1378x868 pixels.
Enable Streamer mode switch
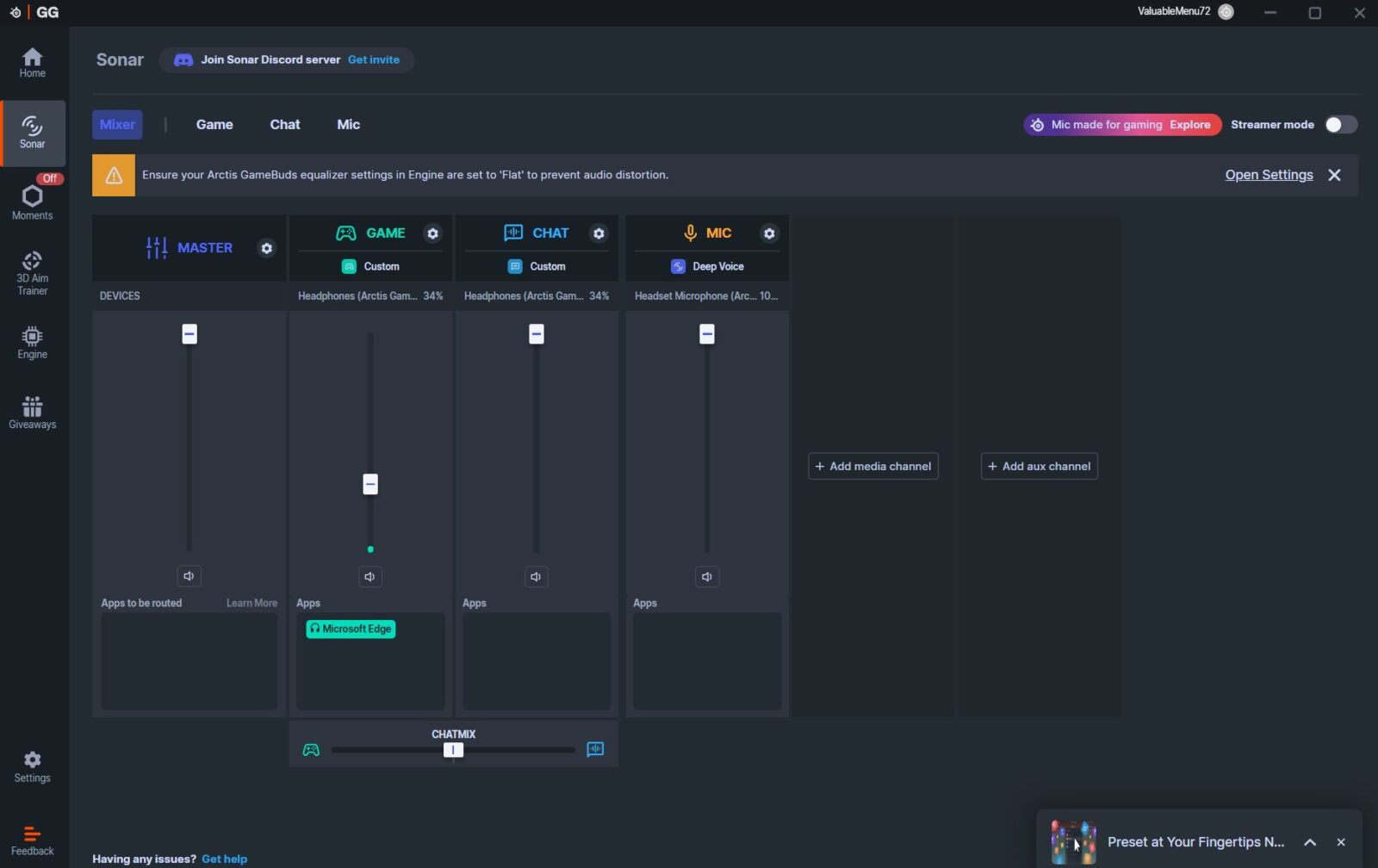point(1340,125)
